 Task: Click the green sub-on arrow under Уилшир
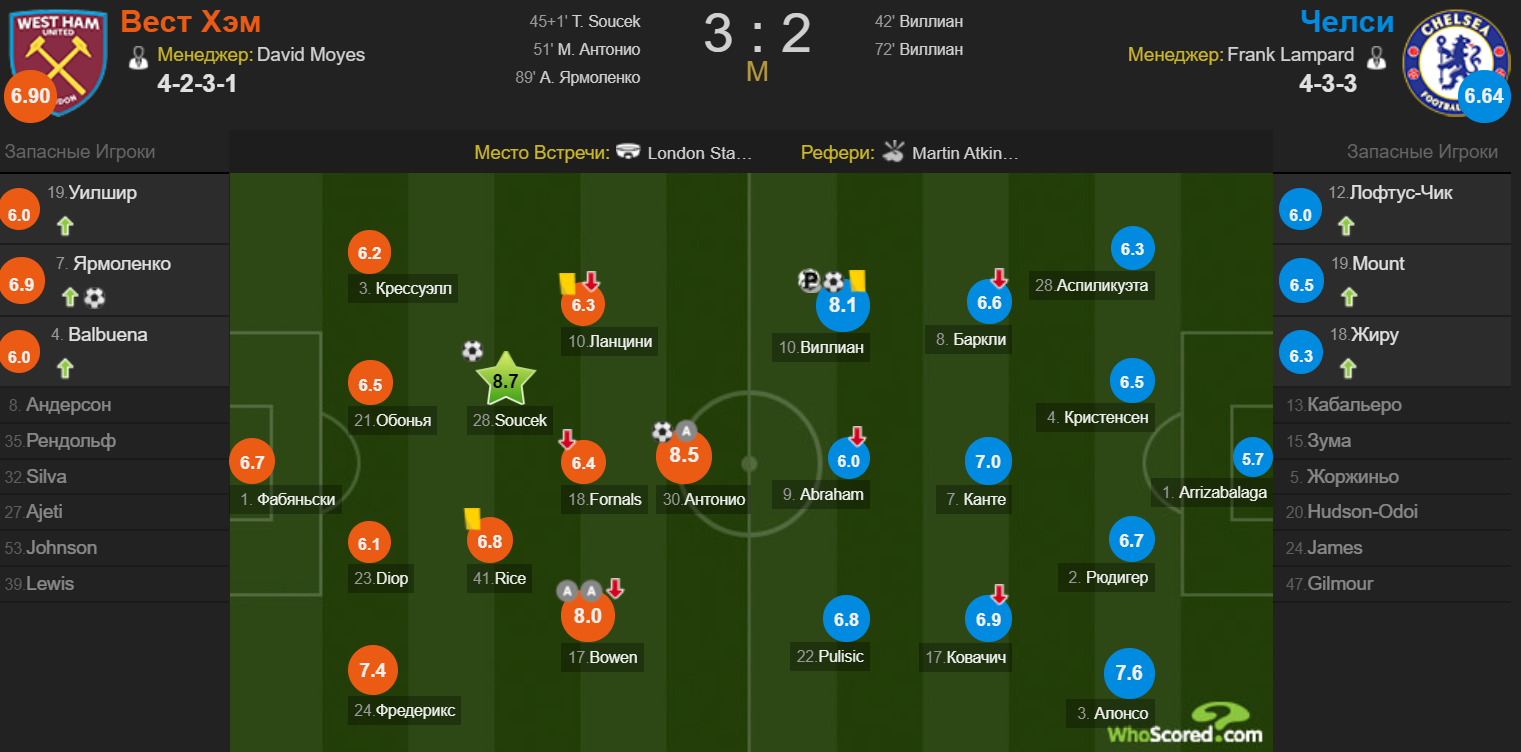[x=65, y=226]
